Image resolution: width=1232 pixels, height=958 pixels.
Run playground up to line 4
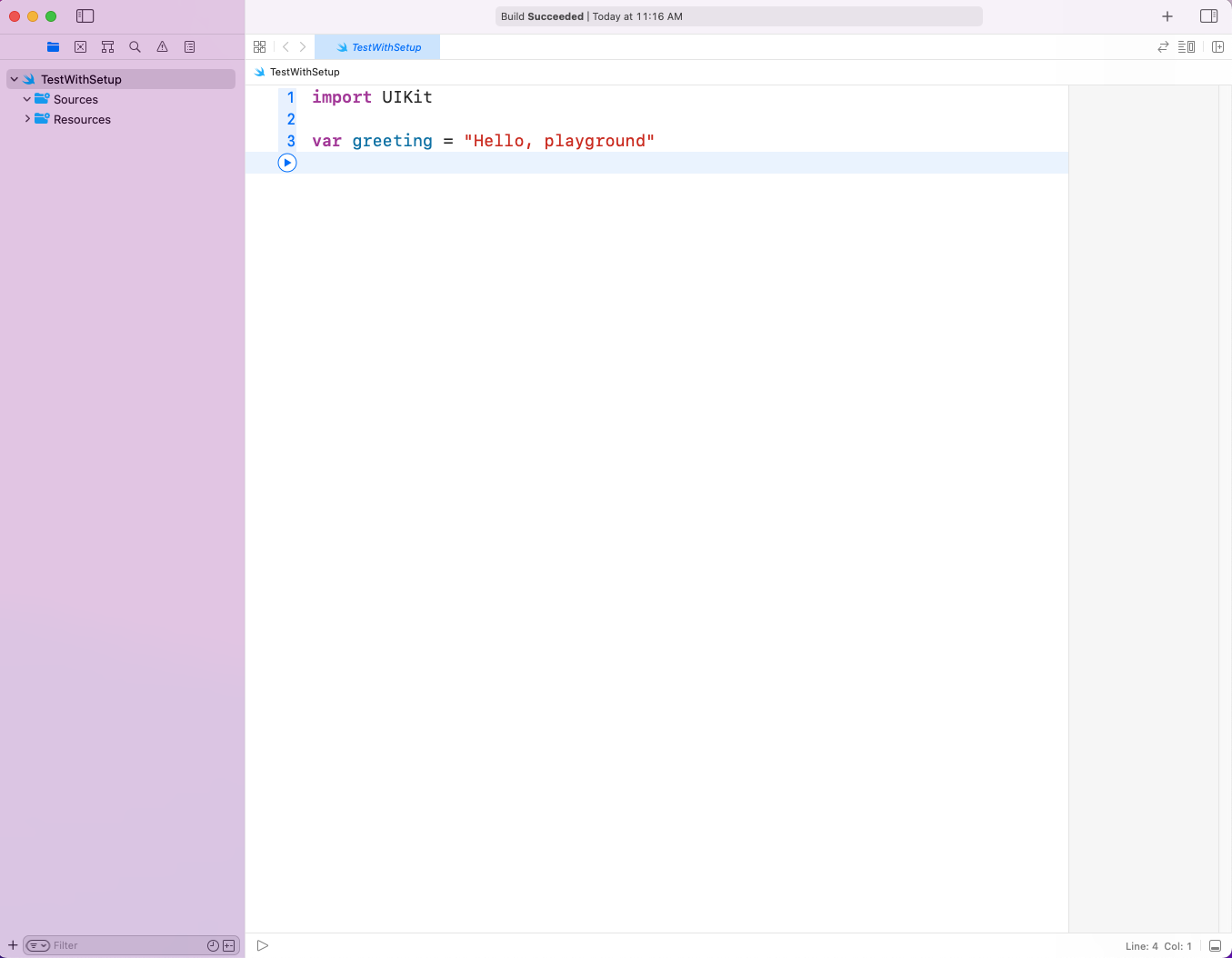coord(287,163)
